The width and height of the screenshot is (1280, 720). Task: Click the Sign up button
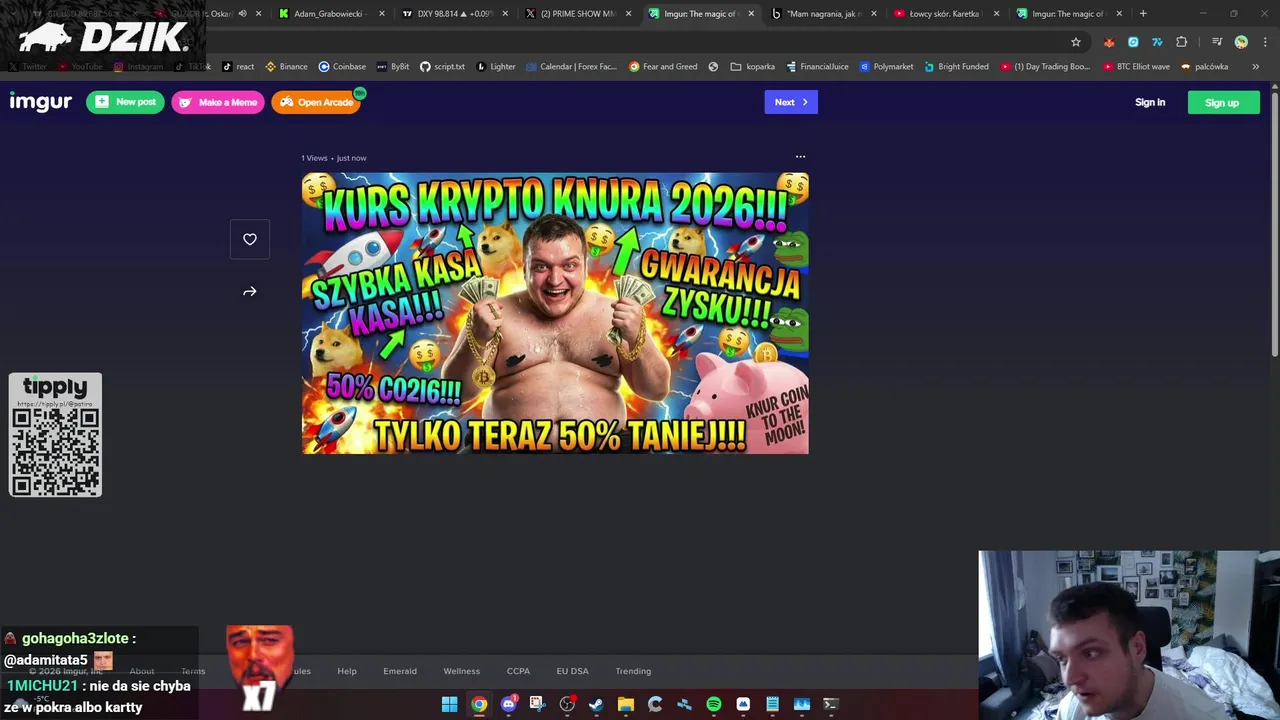point(1223,102)
